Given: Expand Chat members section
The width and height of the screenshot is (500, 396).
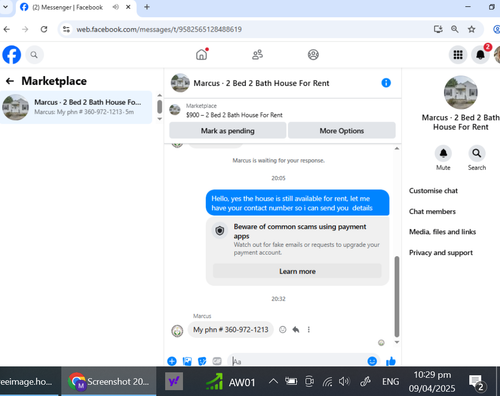Looking at the screenshot, I should pyautogui.click(x=432, y=211).
